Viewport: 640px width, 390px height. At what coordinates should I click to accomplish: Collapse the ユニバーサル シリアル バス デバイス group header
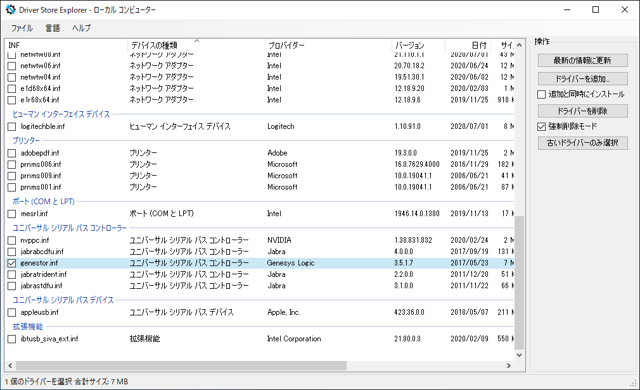[63, 300]
